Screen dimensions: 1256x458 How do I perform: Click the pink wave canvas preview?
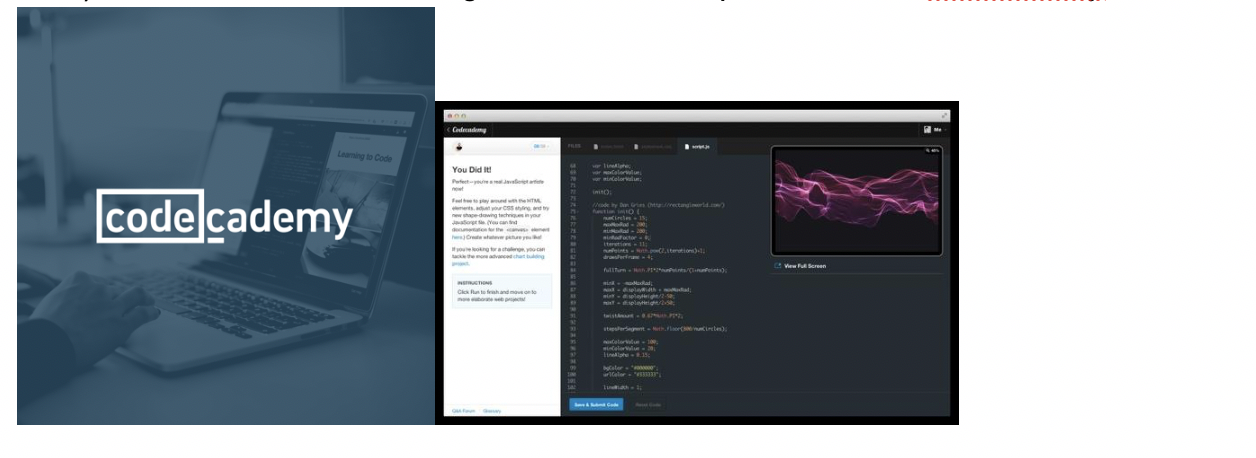click(x=856, y=202)
